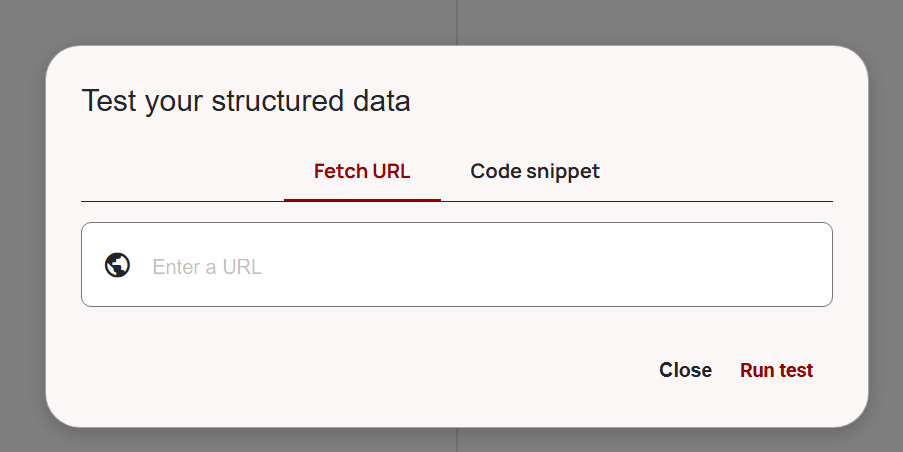Focus the URL text box placeholder text

[207, 267]
